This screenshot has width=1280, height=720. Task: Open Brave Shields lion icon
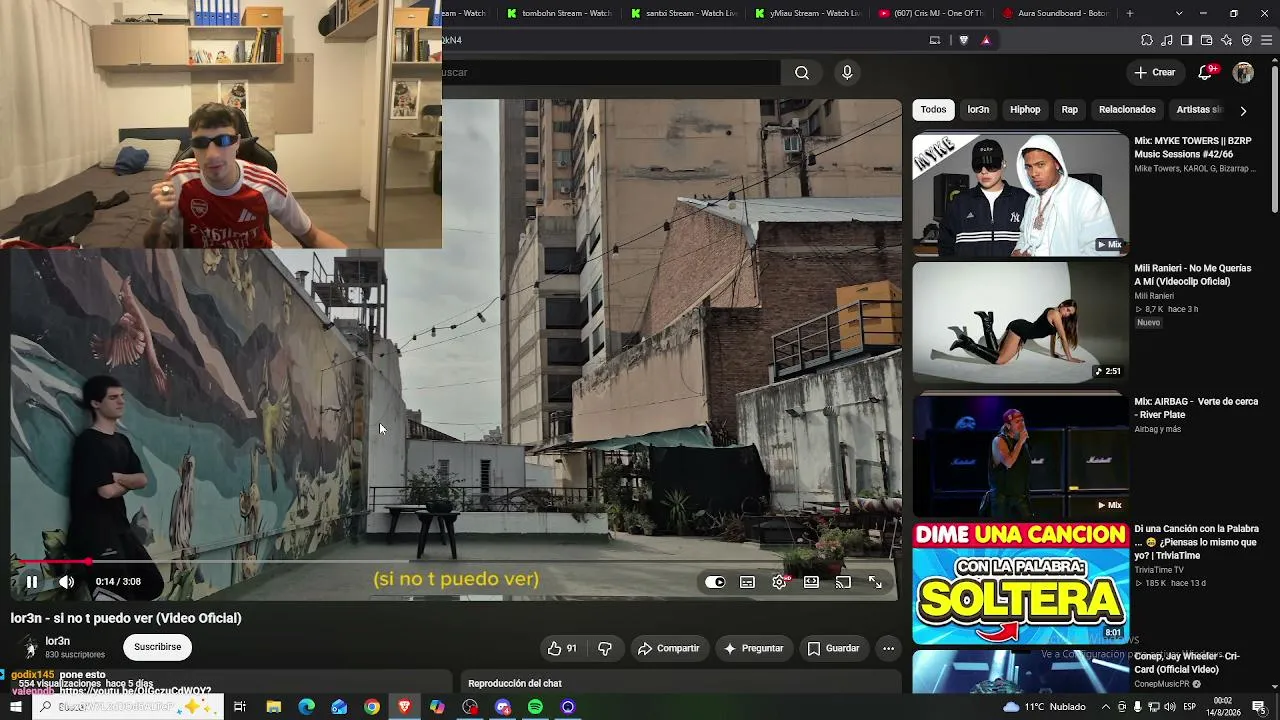point(964,40)
